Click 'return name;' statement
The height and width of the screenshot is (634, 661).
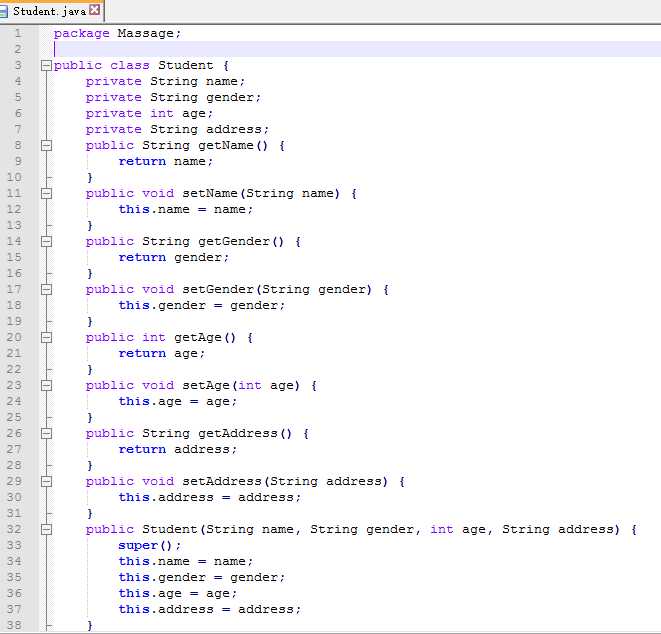point(166,161)
